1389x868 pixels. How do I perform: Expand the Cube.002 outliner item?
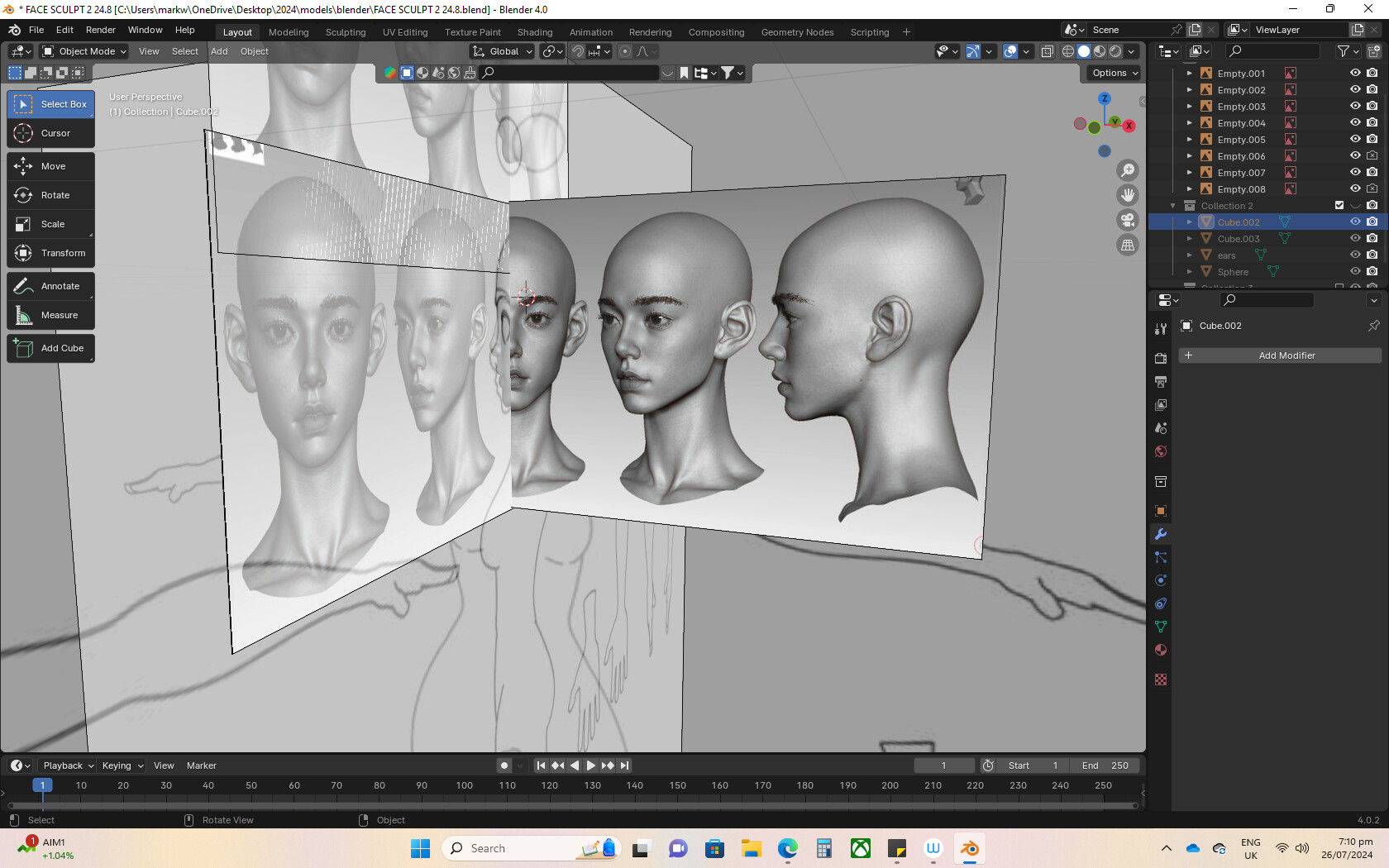click(x=1190, y=222)
